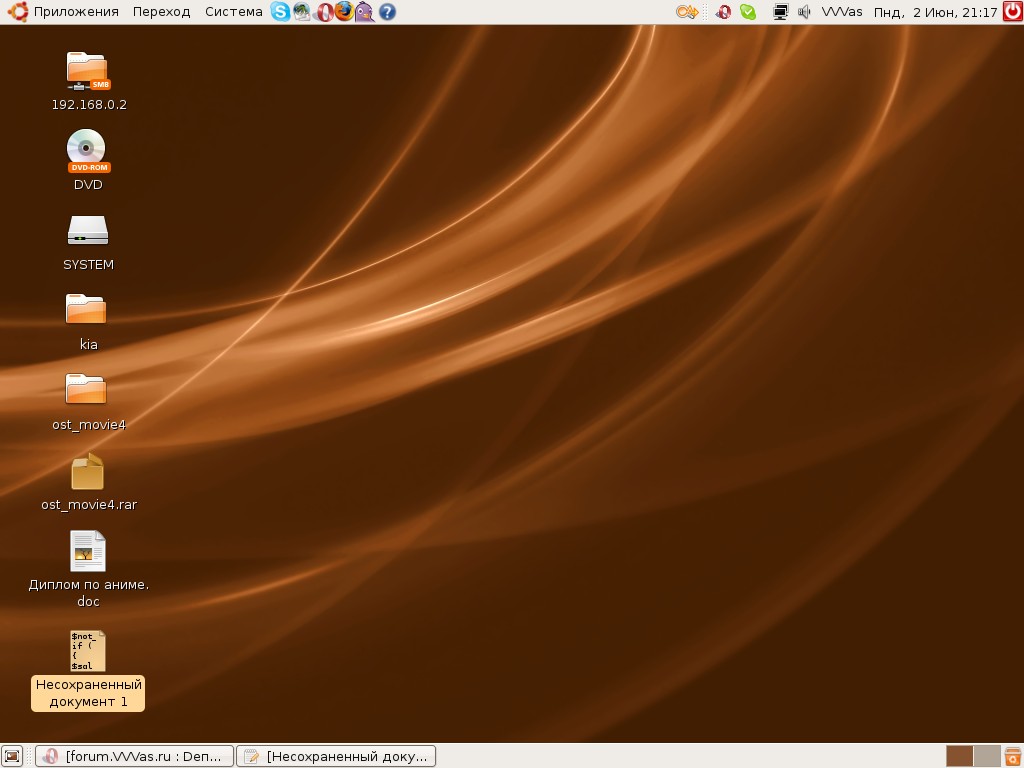Screen dimensions: 1024x768
Task: Open the network monitor tray icon
Action: tap(781, 12)
